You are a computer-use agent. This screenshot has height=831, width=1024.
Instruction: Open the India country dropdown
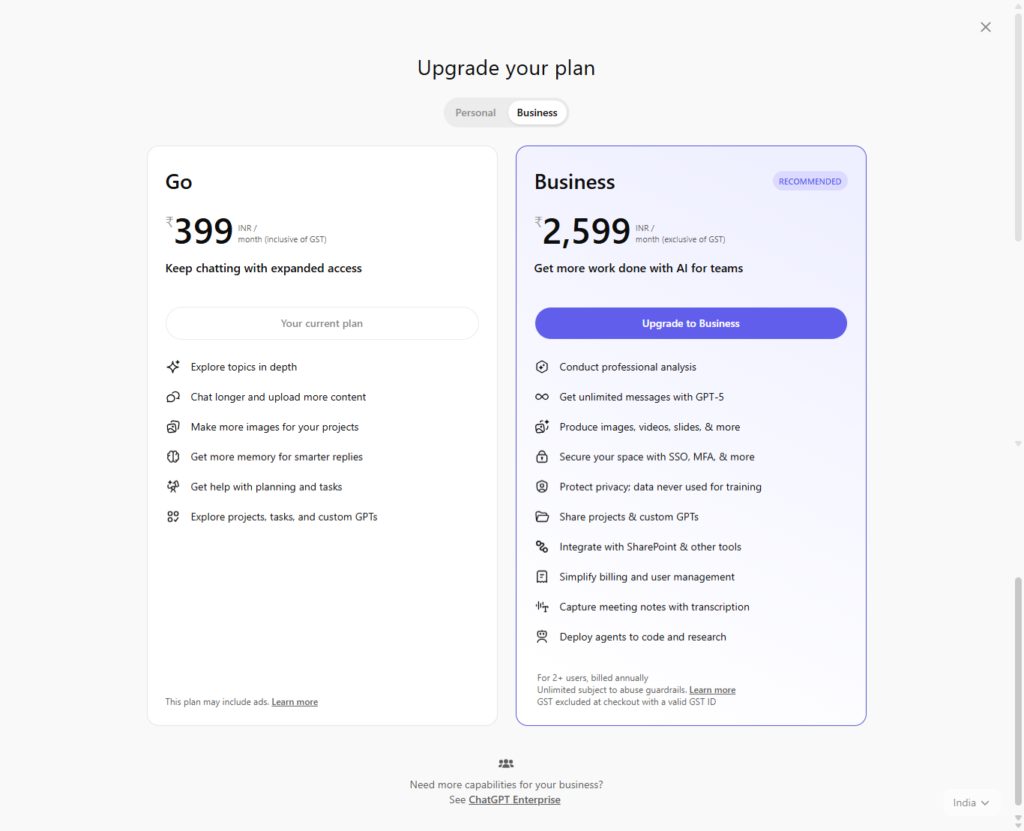pyautogui.click(x=971, y=803)
